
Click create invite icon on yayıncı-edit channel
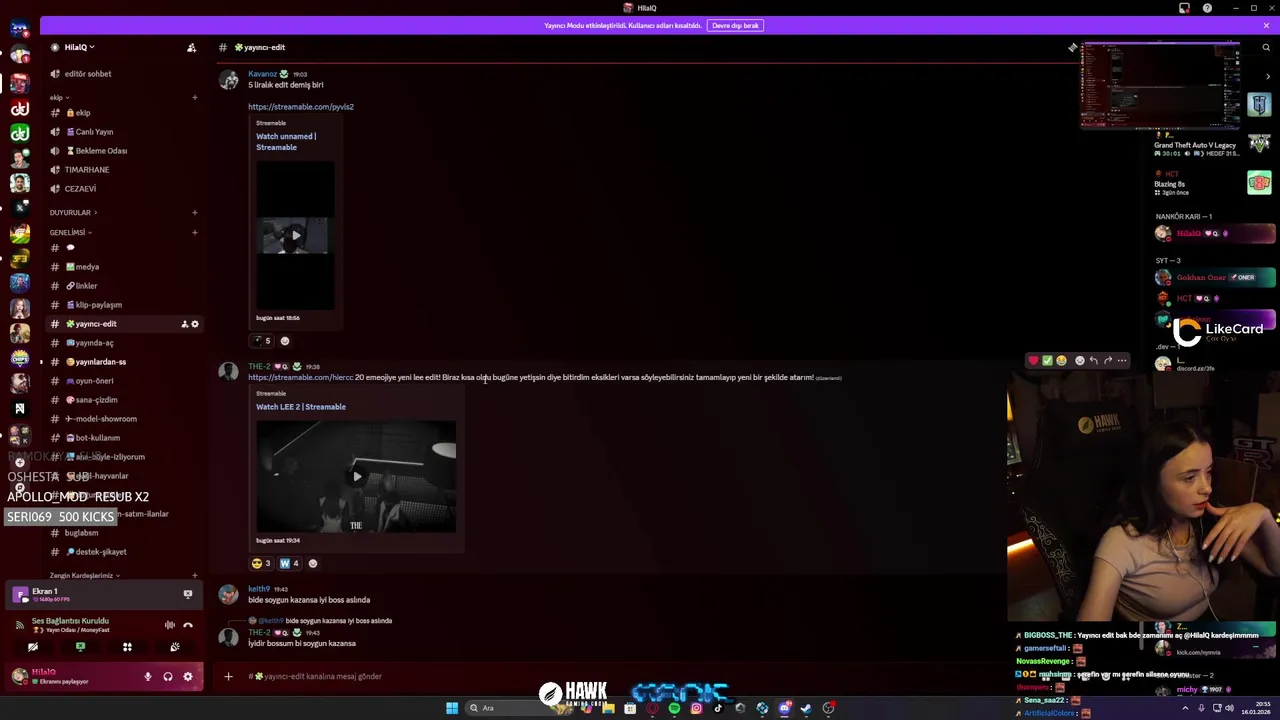[x=184, y=324]
